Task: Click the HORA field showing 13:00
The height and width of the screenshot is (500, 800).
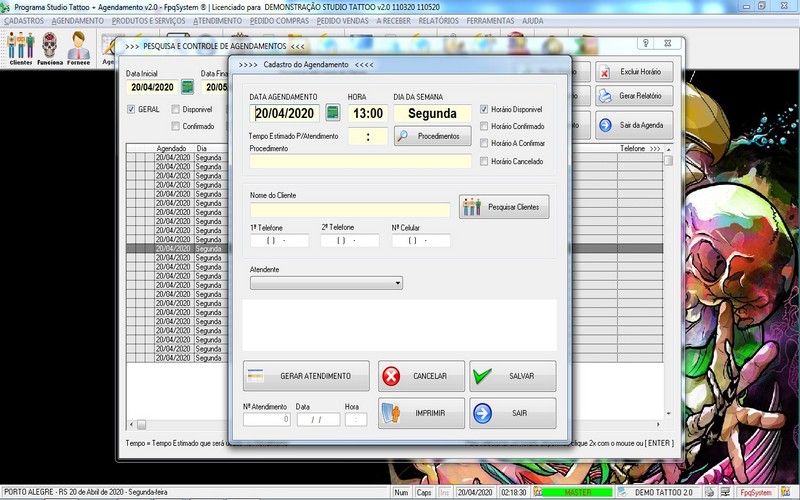Action: tap(368, 113)
